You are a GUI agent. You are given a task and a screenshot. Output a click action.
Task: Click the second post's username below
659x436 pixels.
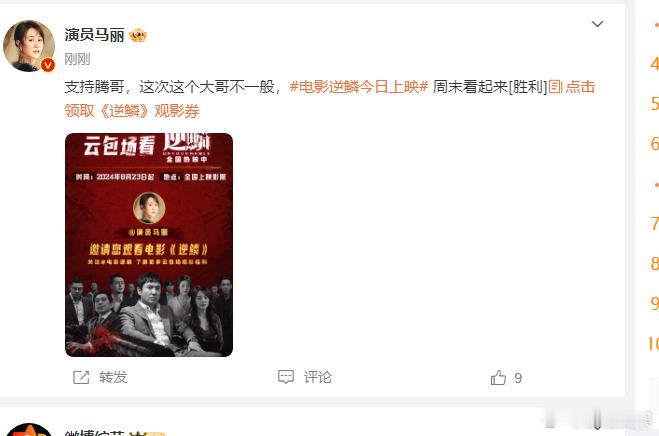(95, 433)
